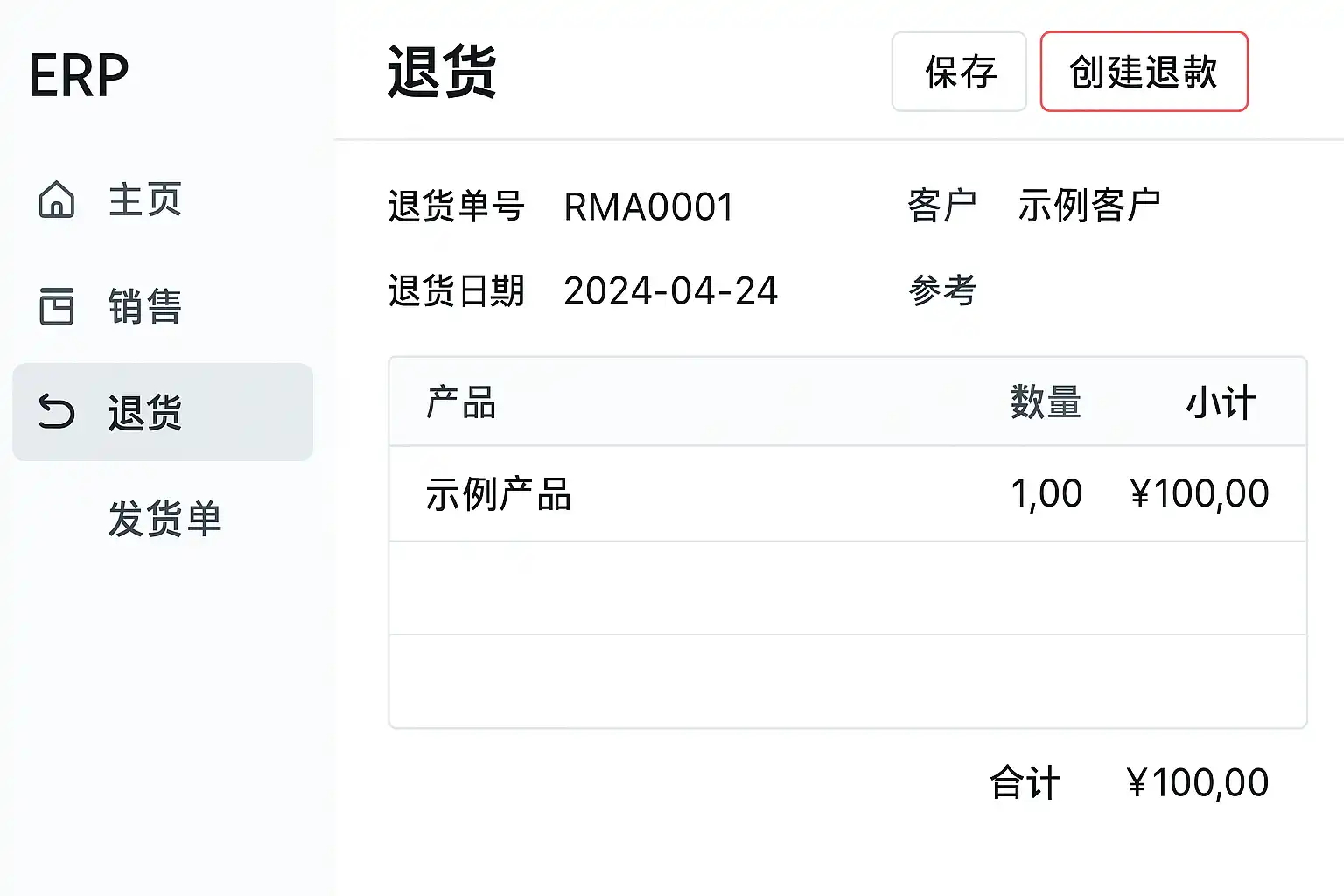Edit the return number RMA0001 field
The width and height of the screenshot is (1344, 896).
(x=648, y=207)
